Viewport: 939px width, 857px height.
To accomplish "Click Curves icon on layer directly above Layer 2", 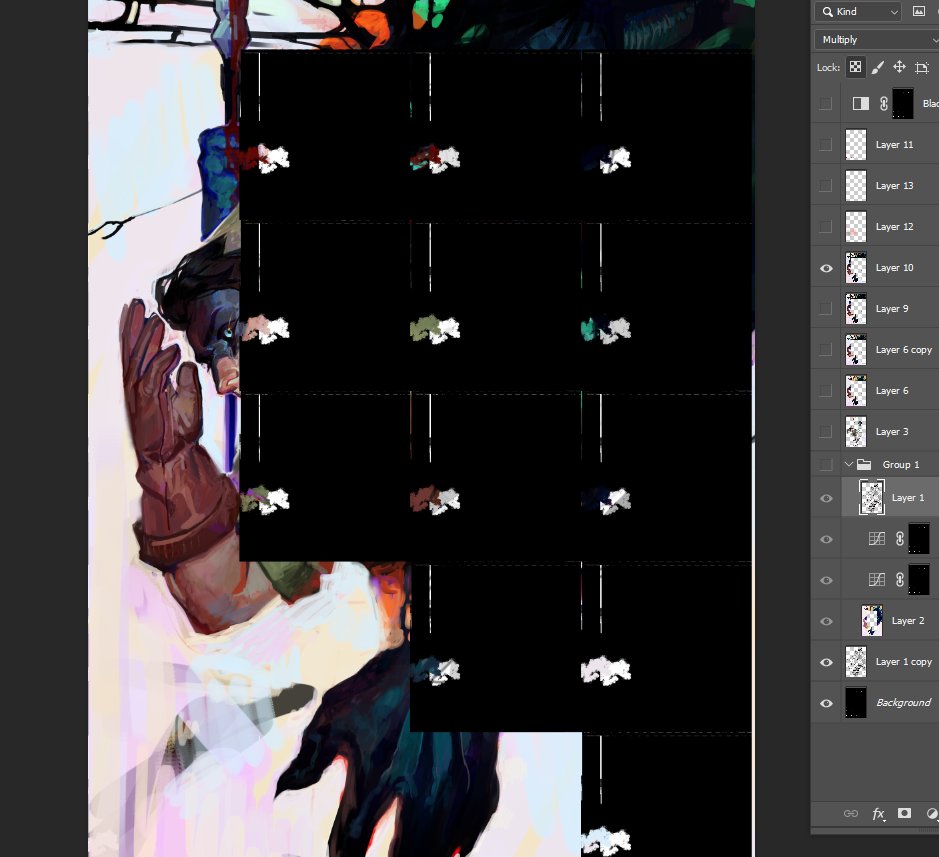I will pyautogui.click(x=877, y=579).
